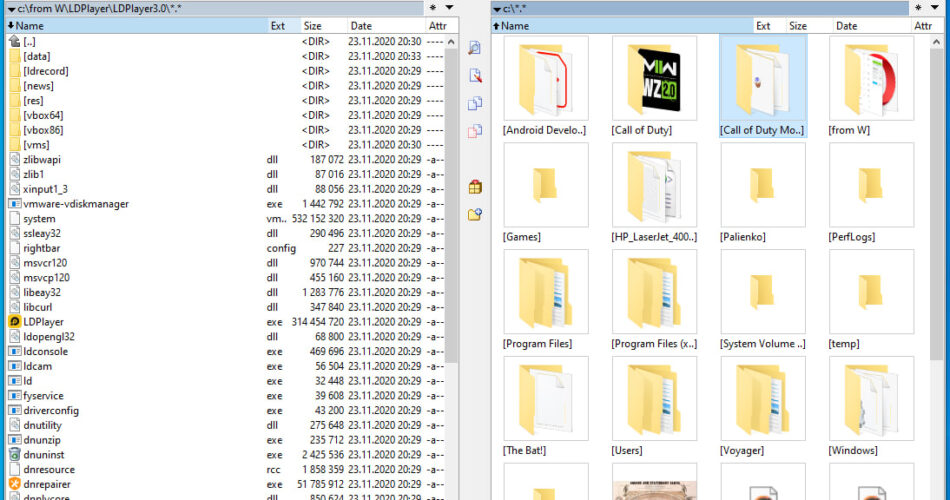The height and width of the screenshot is (500, 950).
Task: Sort left panel by Size column
Action: pos(324,25)
